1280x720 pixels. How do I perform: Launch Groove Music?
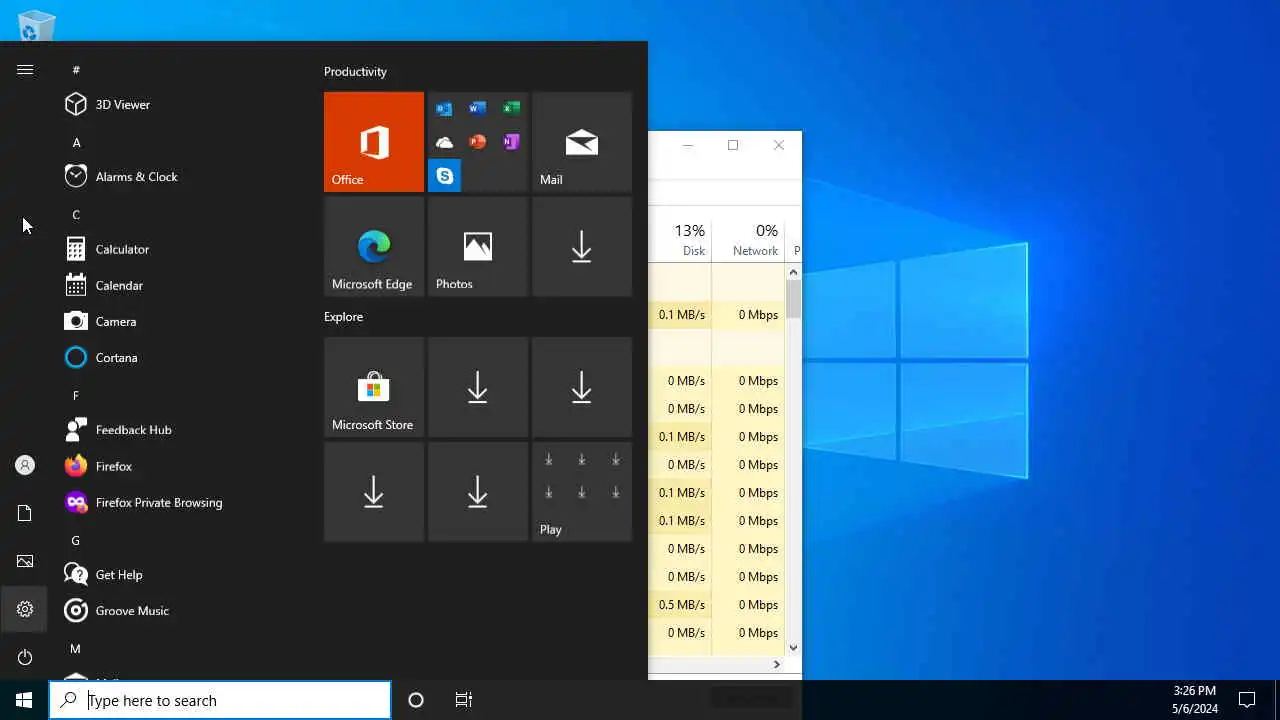(x=179, y=611)
